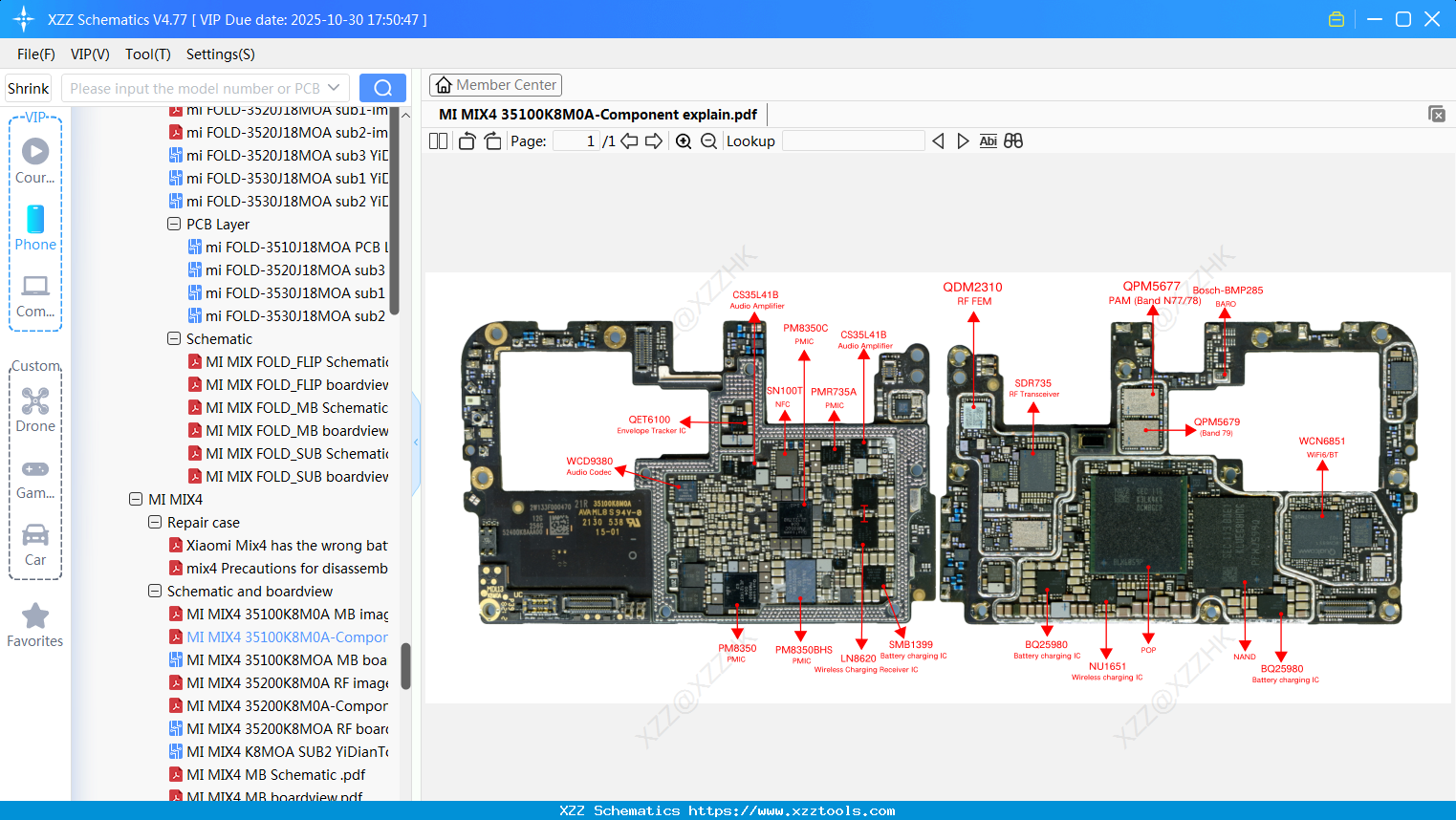The width and height of the screenshot is (1456, 820).
Task: Rotate the PDF page clockwise
Action: (491, 140)
